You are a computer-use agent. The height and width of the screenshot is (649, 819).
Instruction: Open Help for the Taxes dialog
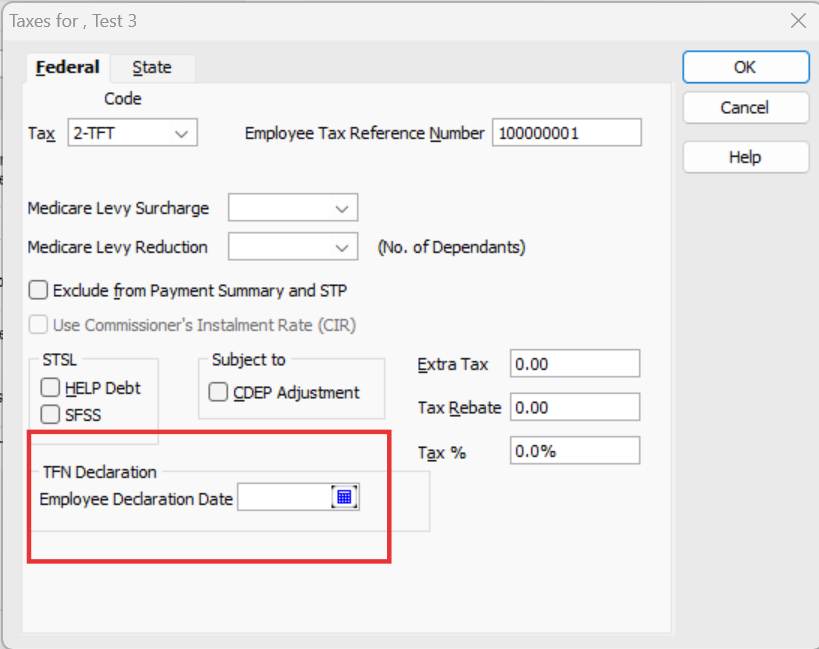(x=746, y=157)
